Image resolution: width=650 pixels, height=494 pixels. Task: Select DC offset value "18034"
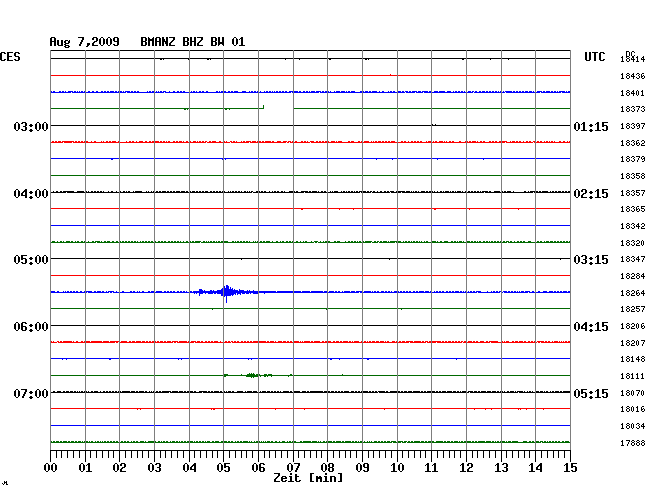(633, 426)
